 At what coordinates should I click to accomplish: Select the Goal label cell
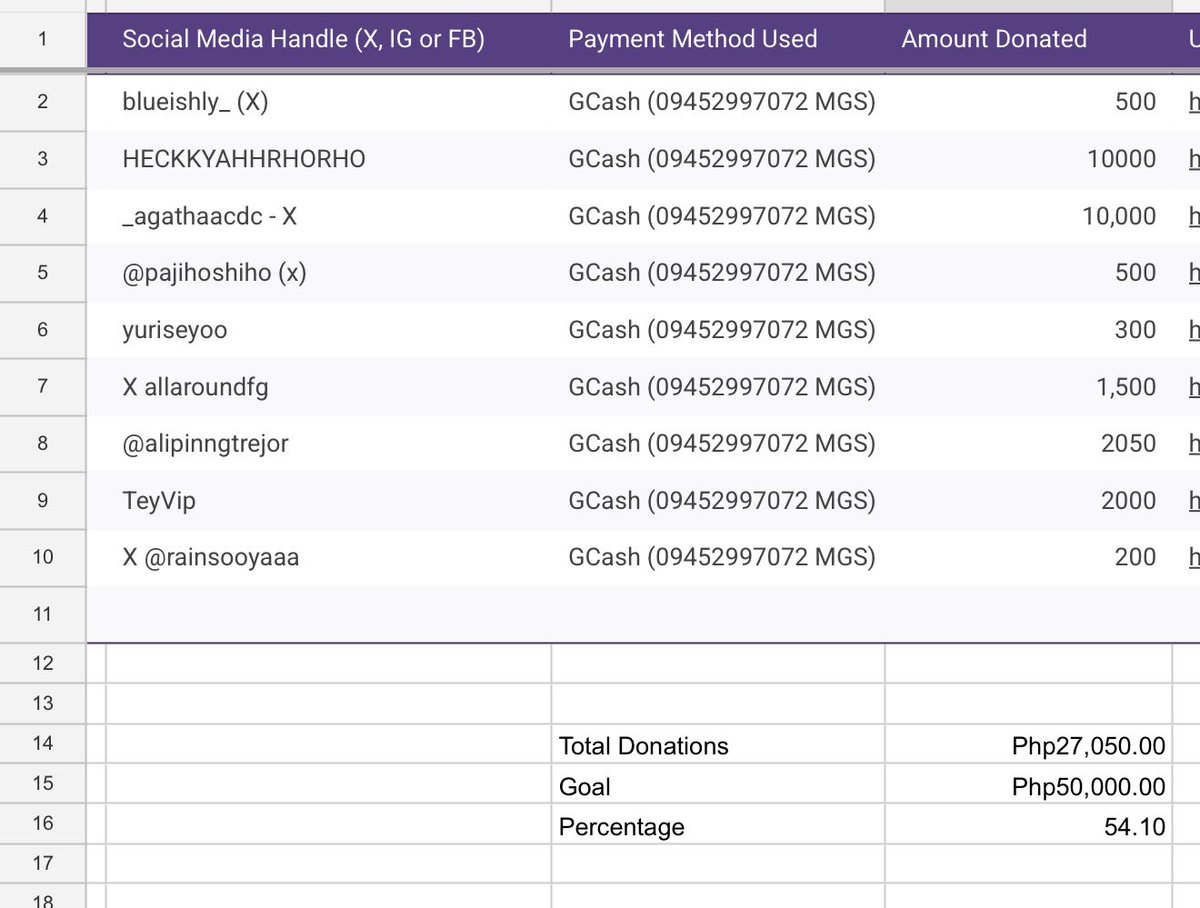tap(718, 785)
